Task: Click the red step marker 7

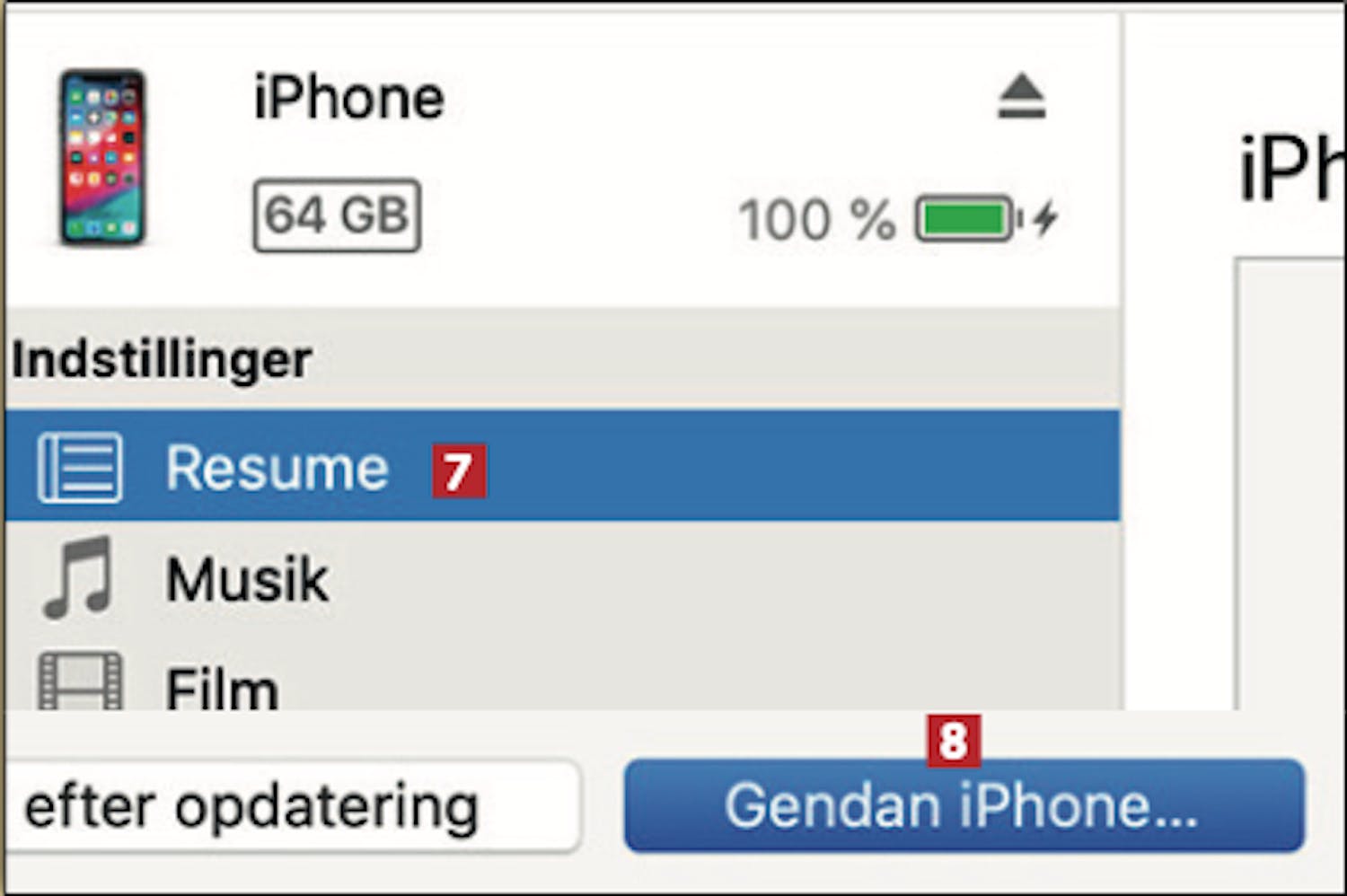Action: 459,470
